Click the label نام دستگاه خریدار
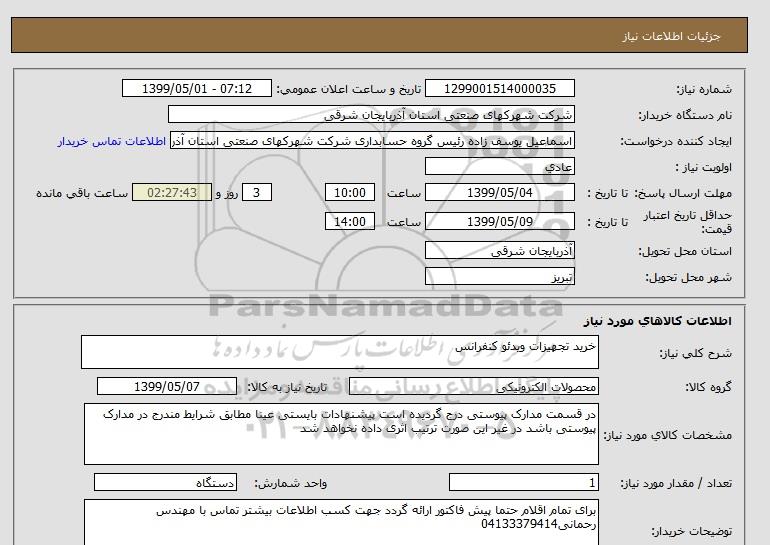The image size is (770, 545). pos(685,115)
